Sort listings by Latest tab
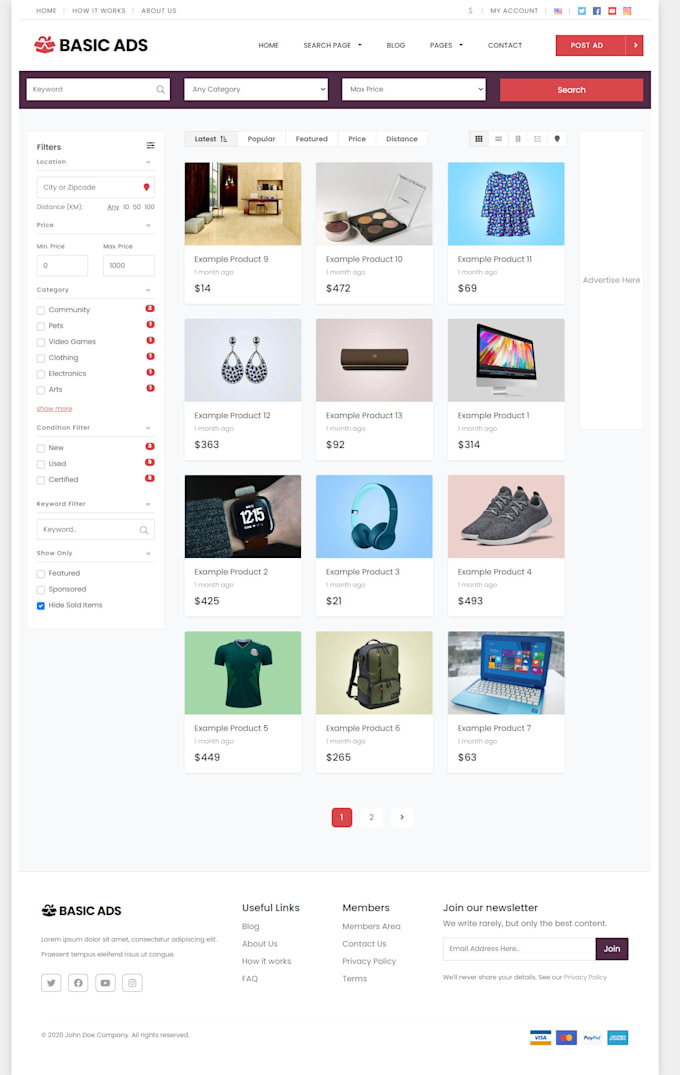The image size is (680, 1075). click(211, 138)
